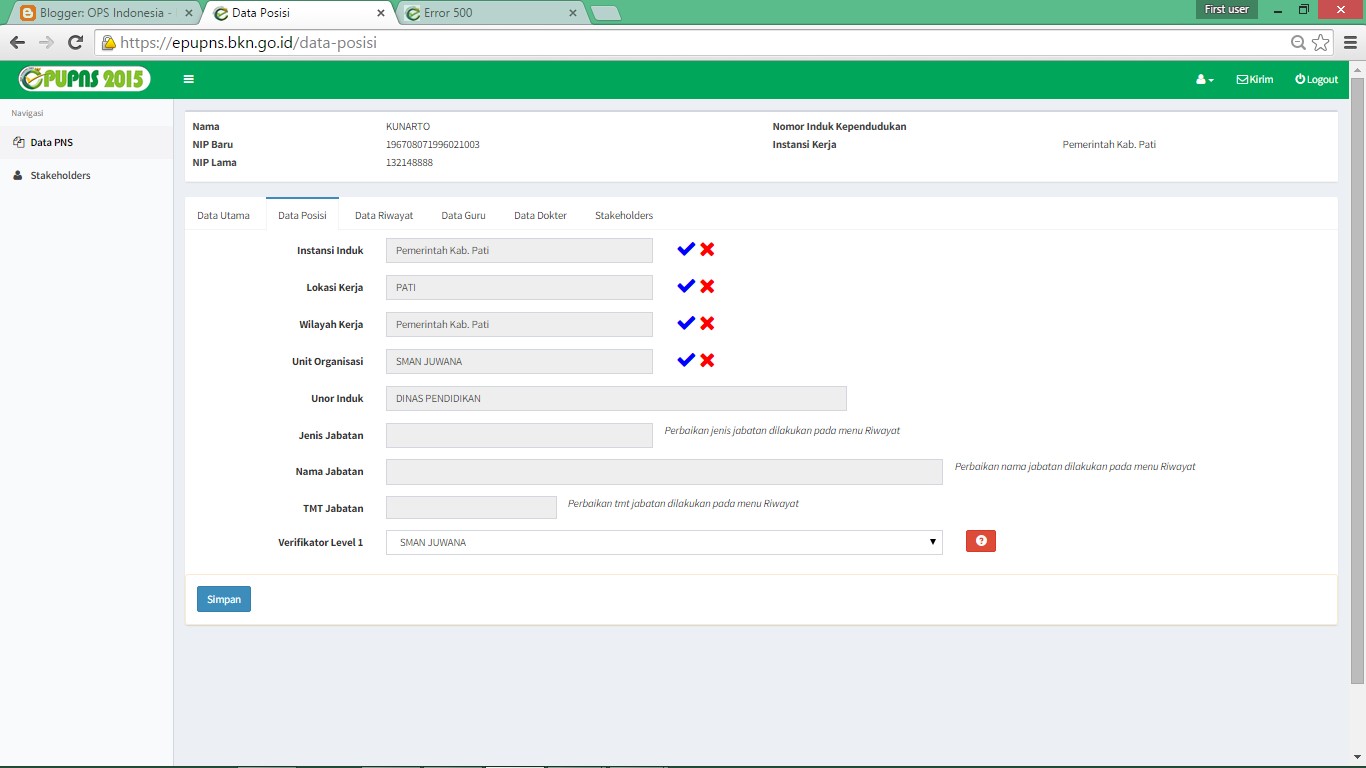The width and height of the screenshot is (1366, 768).
Task: Click the Instansi Induk field
Action: tap(519, 250)
